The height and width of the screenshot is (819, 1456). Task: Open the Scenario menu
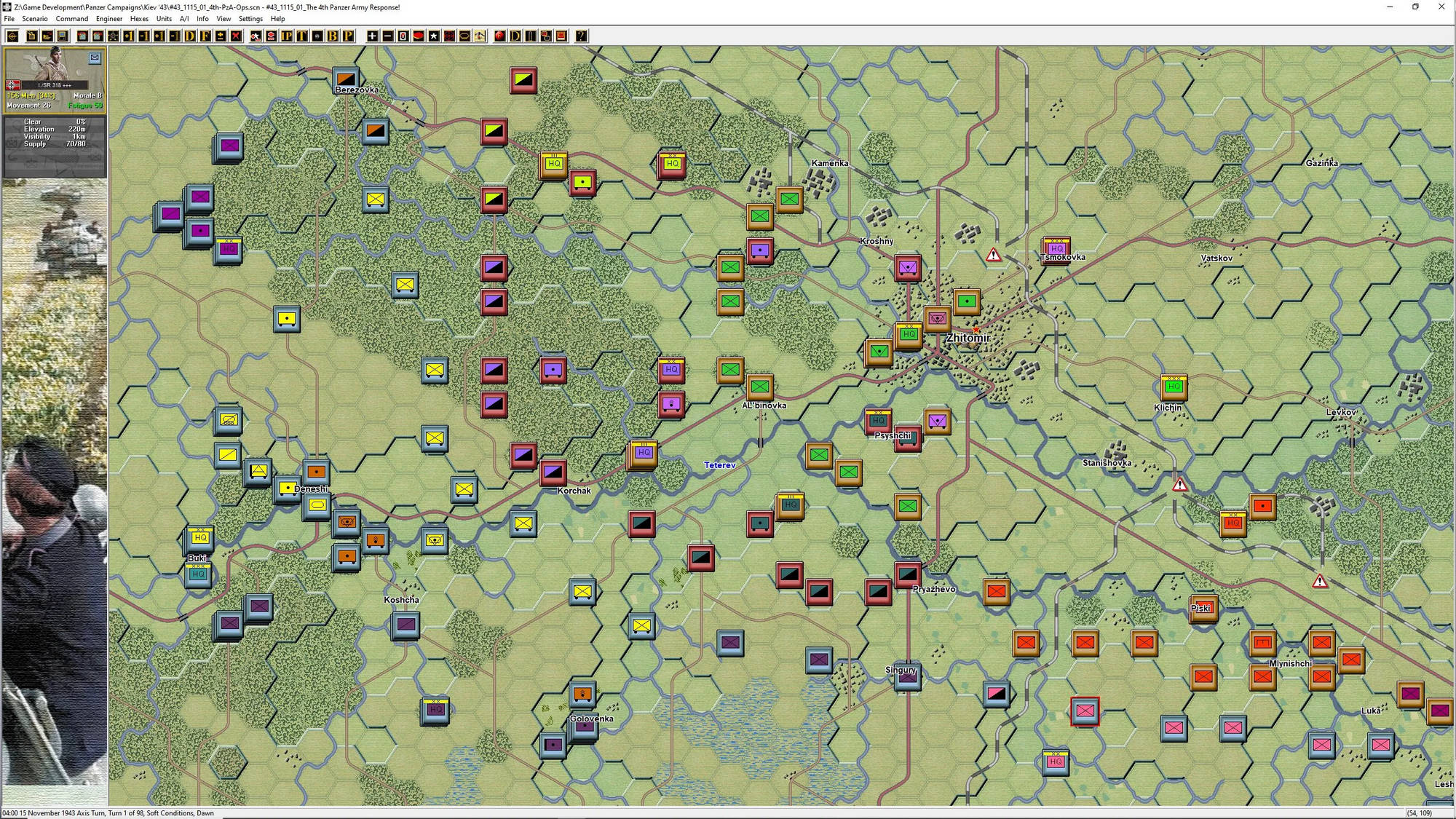point(34,18)
